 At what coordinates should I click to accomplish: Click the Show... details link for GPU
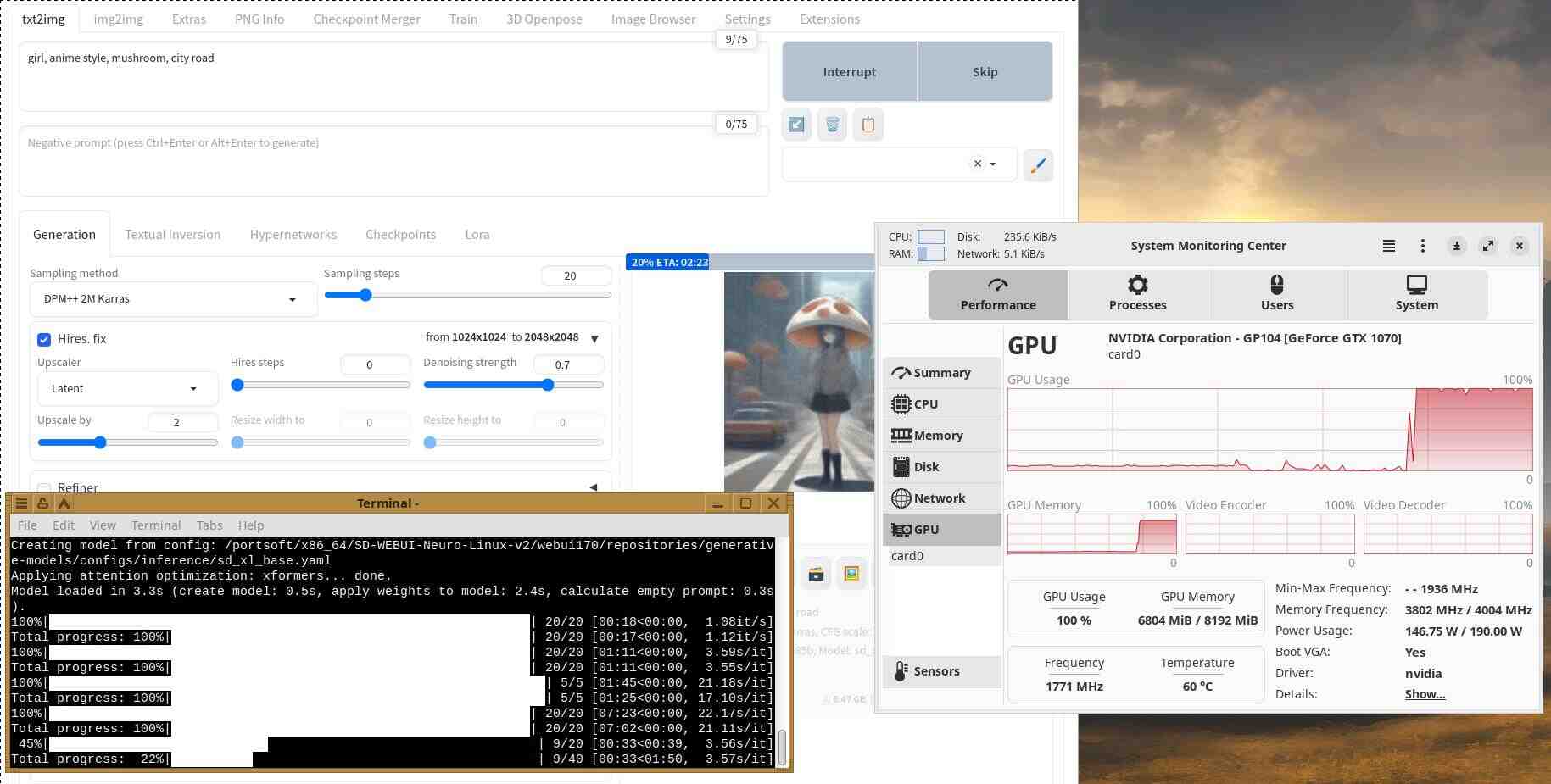(1425, 694)
